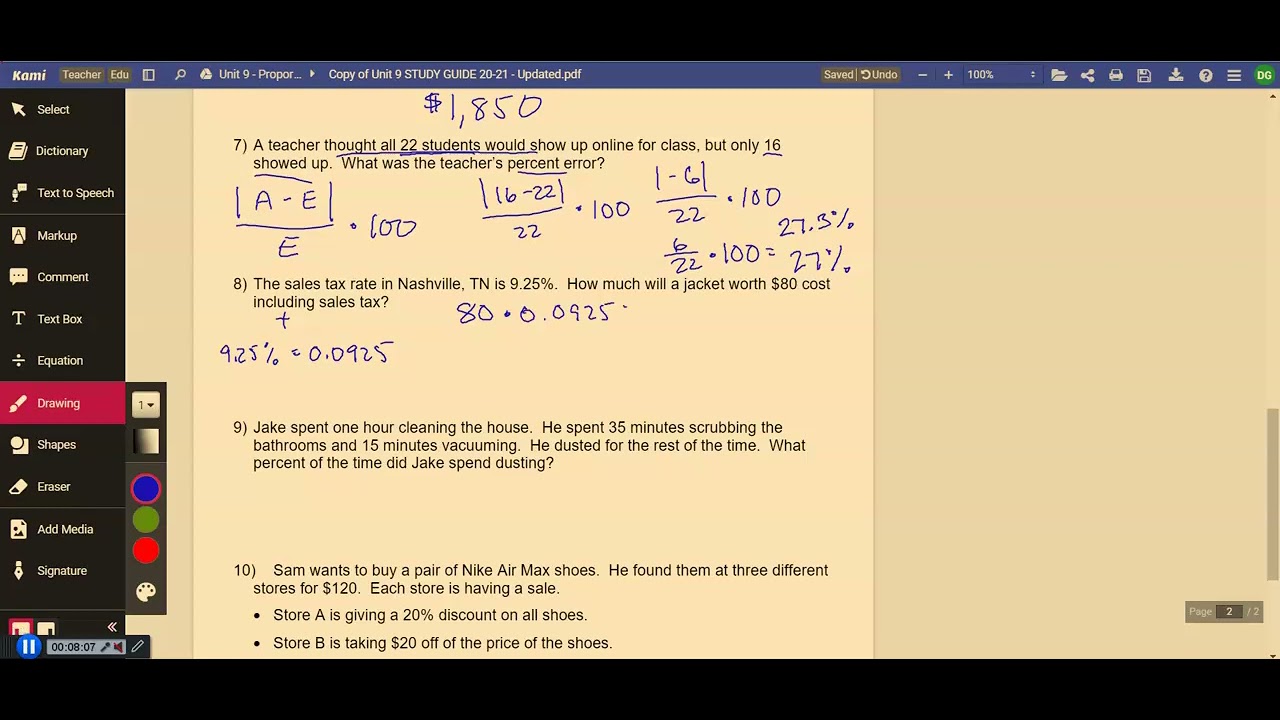This screenshot has width=1280, height=720.
Task: Open the custom color palette
Action: click(146, 591)
